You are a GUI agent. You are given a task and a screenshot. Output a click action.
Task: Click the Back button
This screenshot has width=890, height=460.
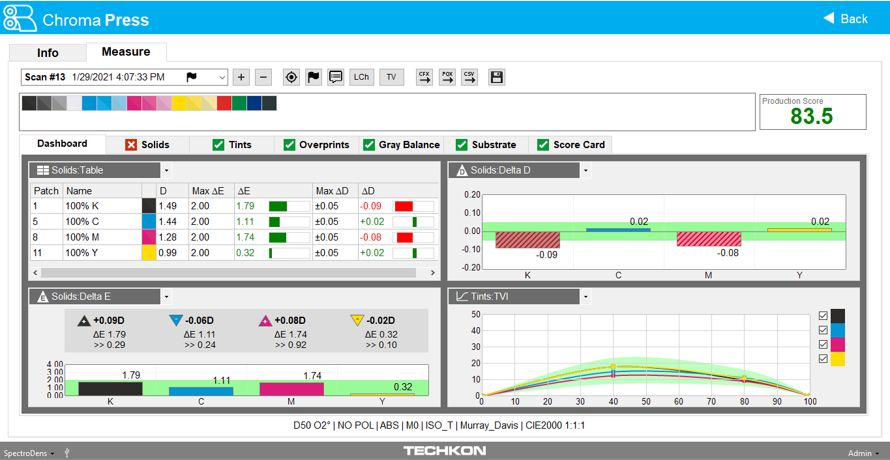(845, 18)
